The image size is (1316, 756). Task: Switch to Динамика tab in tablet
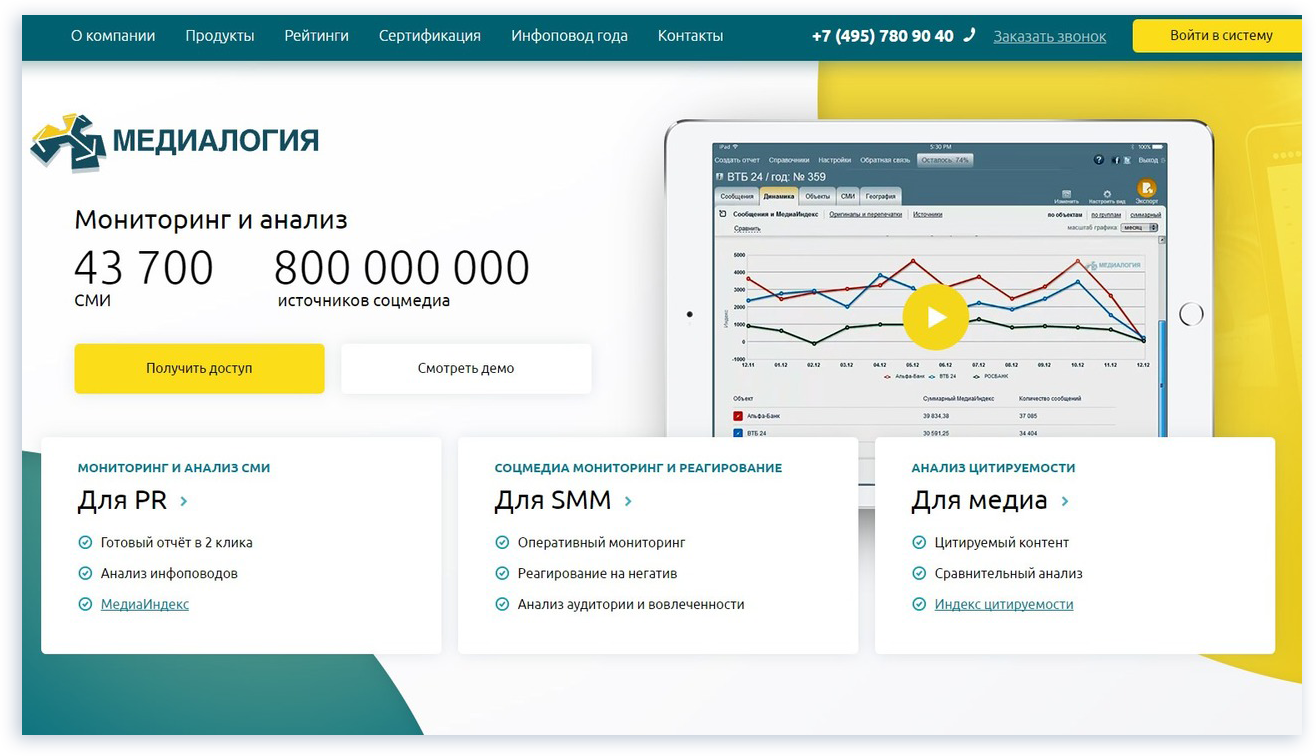tap(779, 196)
